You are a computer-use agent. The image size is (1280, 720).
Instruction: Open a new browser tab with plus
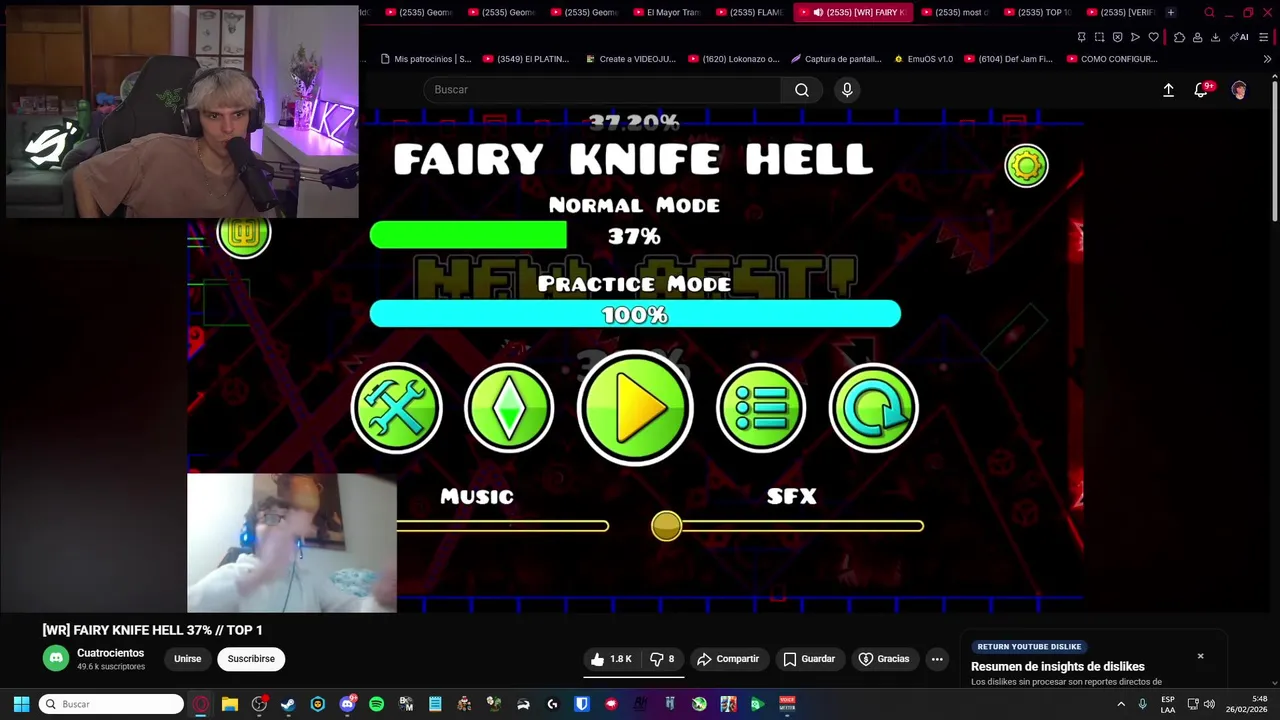click(x=1171, y=12)
